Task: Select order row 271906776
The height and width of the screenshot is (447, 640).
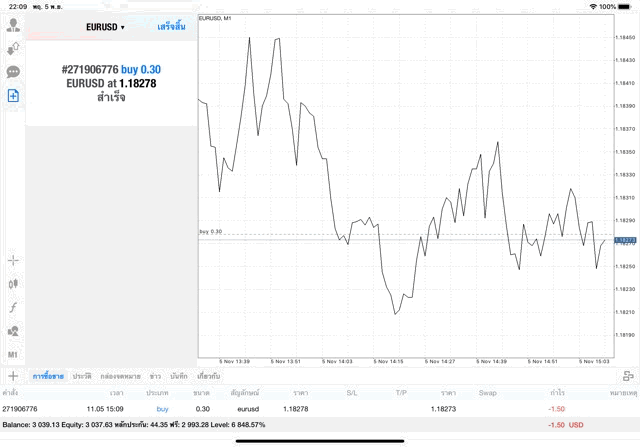Action: tap(320, 409)
